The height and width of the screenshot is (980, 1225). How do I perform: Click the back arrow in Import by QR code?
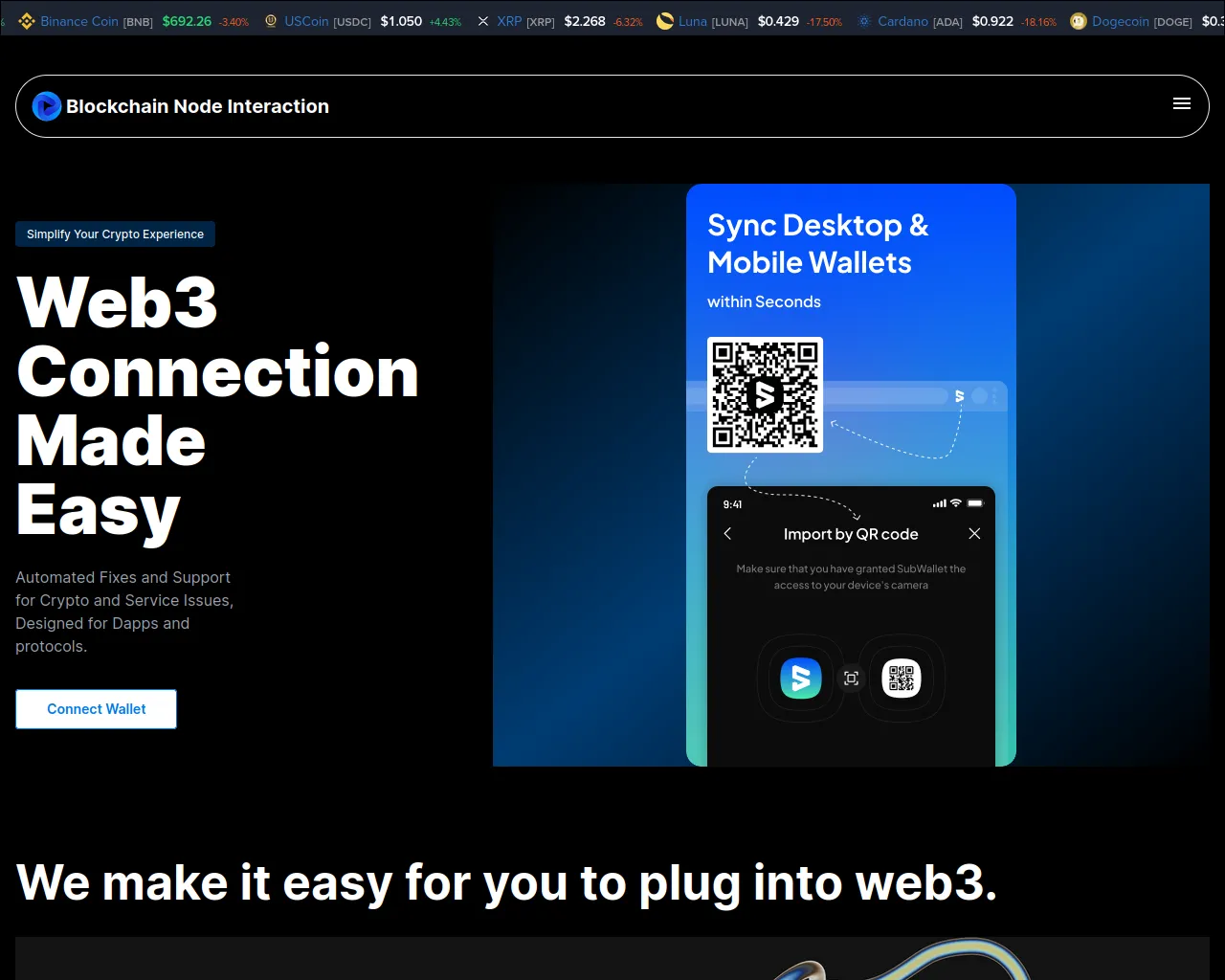click(x=727, y=533)
